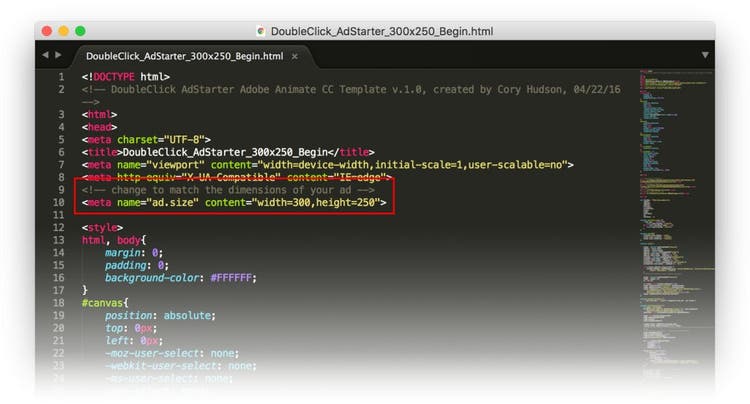Click the green fullscreen window button
The height and width of the screenshot is (404, 750).
click(80, 32)
